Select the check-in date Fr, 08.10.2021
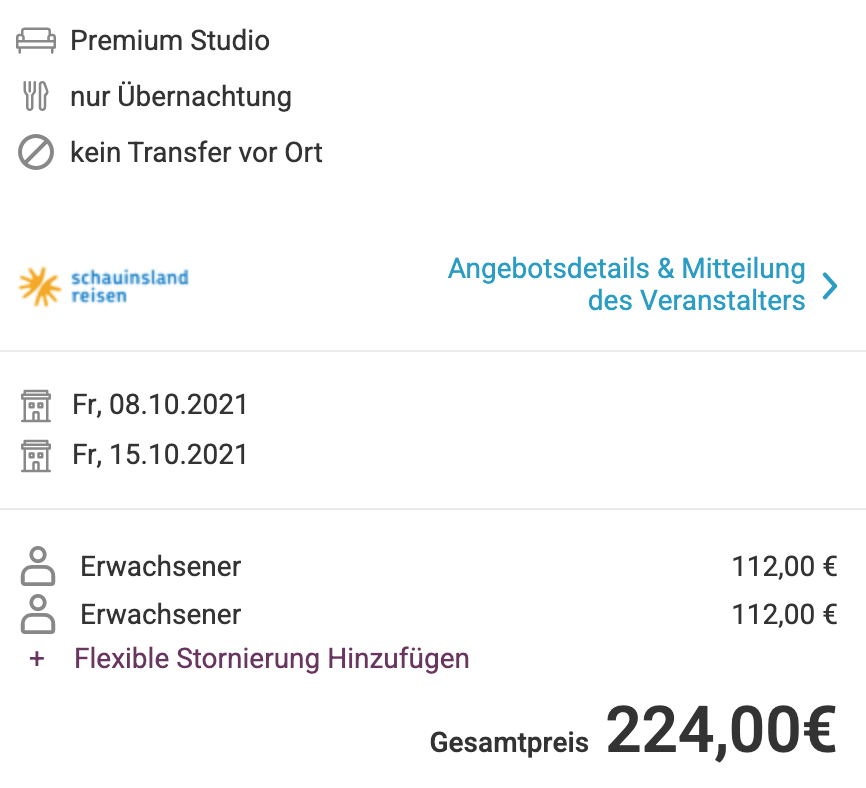Image resolution: width=866 pixels, height=788 pixels. click(x=160, y=405)
